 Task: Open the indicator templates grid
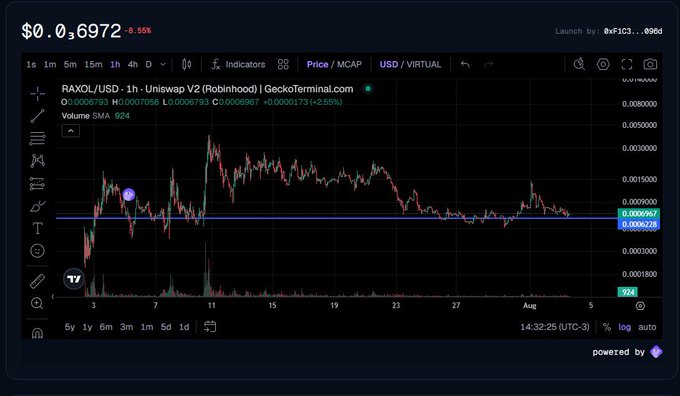coord(283,65)
